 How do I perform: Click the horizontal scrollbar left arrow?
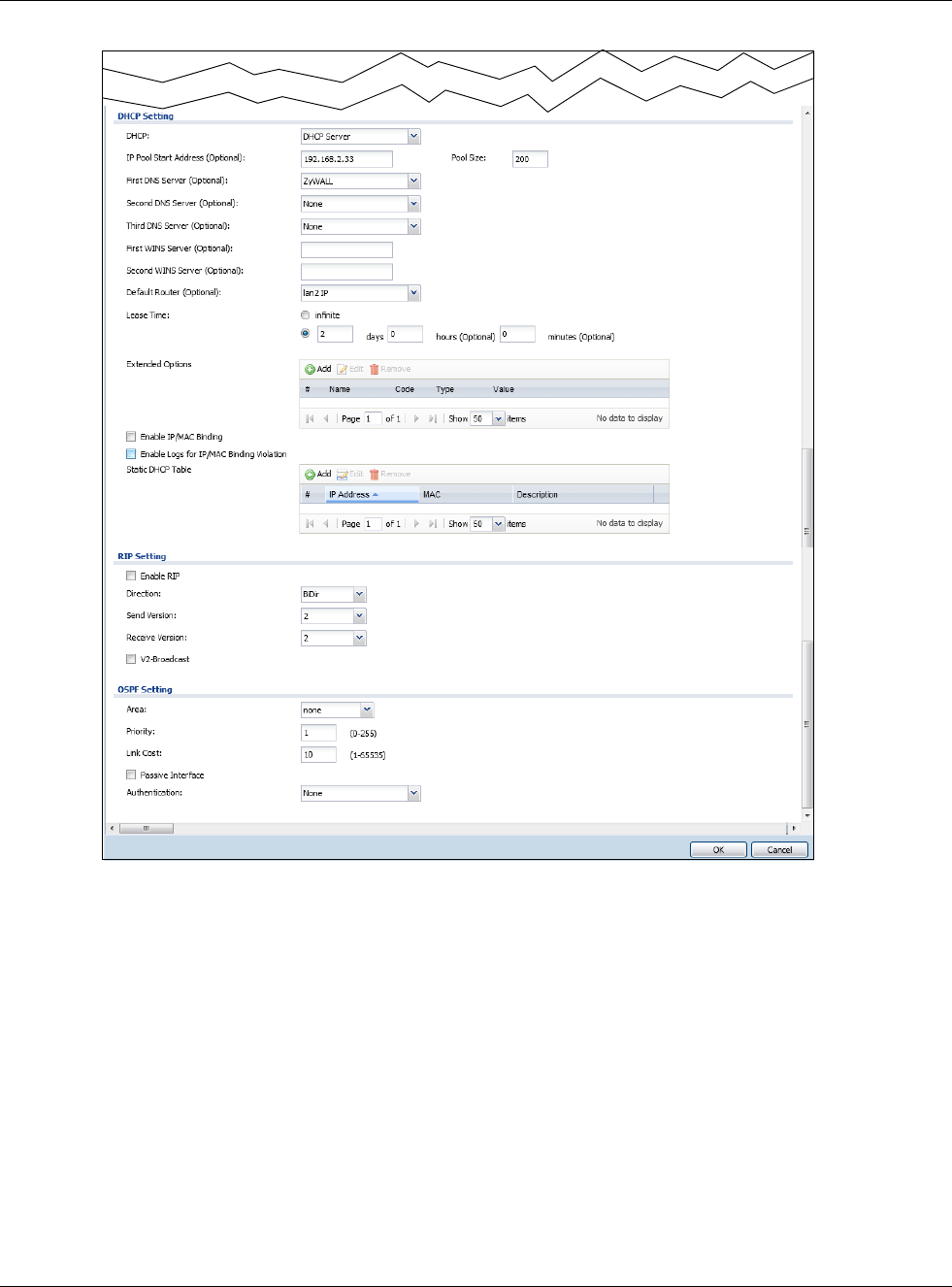click(x=111, y=828)
